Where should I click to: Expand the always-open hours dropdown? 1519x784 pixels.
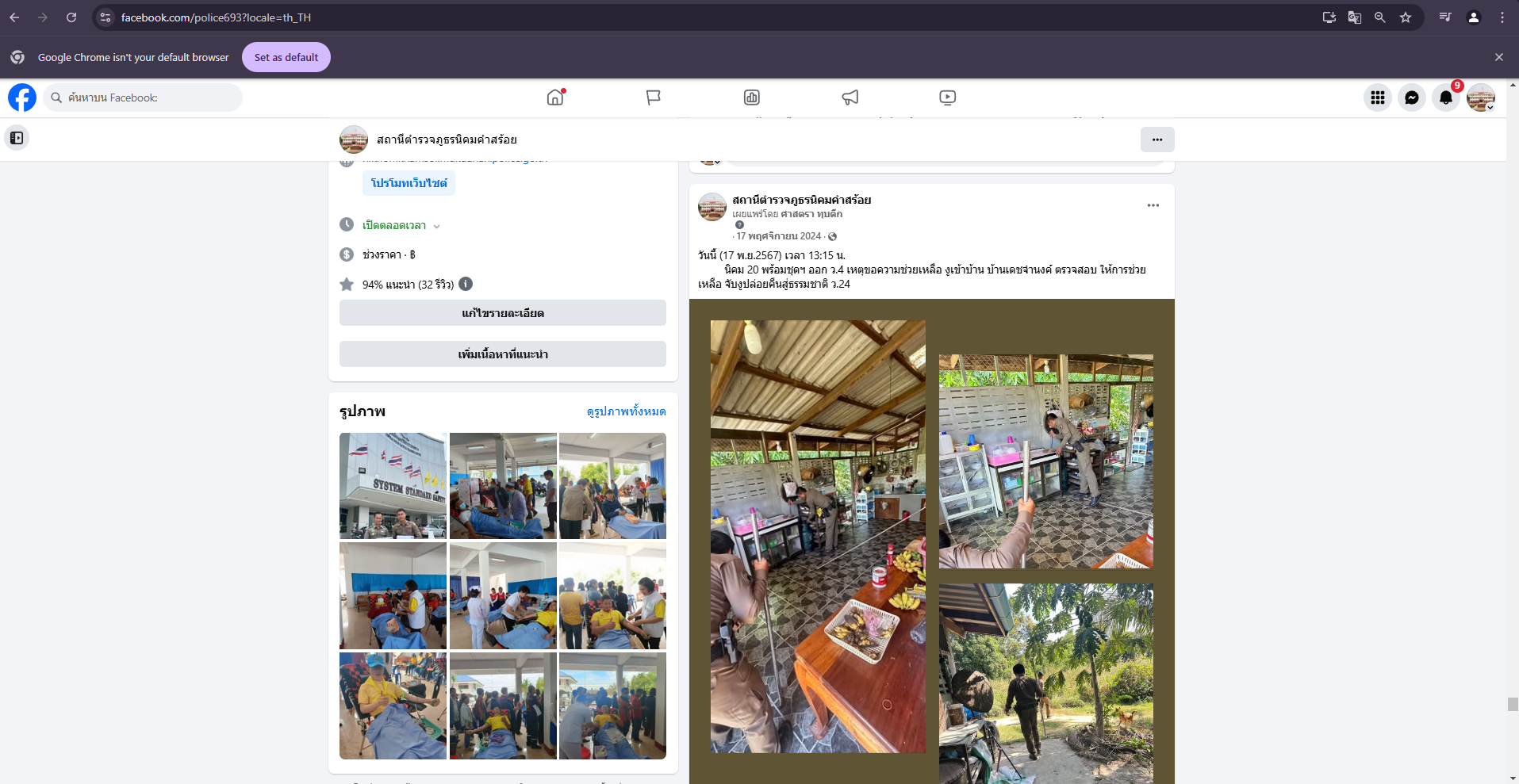pyautogui.click(x=436, y=226)
